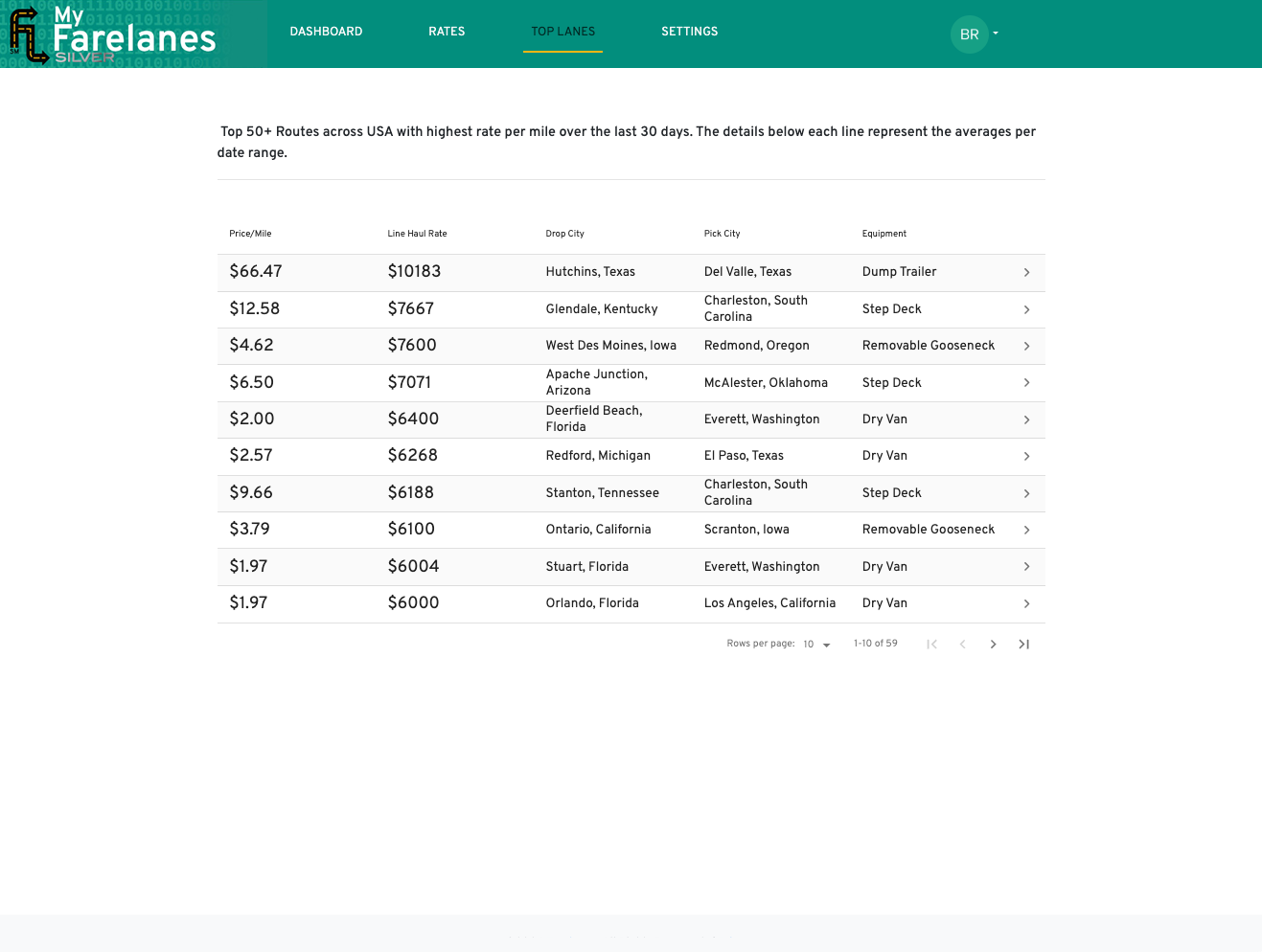Open the Settings tab
The width and height of the screenshot is (1262, 952).
point(689,32)
